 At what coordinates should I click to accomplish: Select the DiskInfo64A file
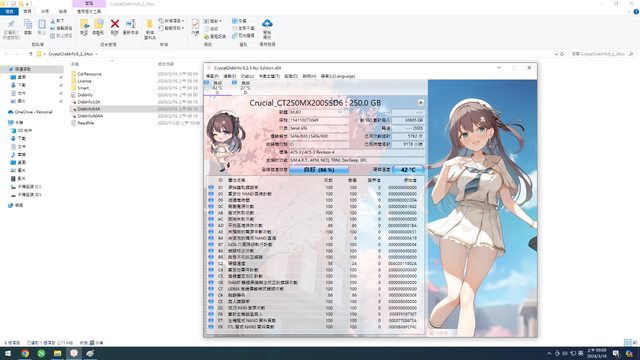pos(89,109)
